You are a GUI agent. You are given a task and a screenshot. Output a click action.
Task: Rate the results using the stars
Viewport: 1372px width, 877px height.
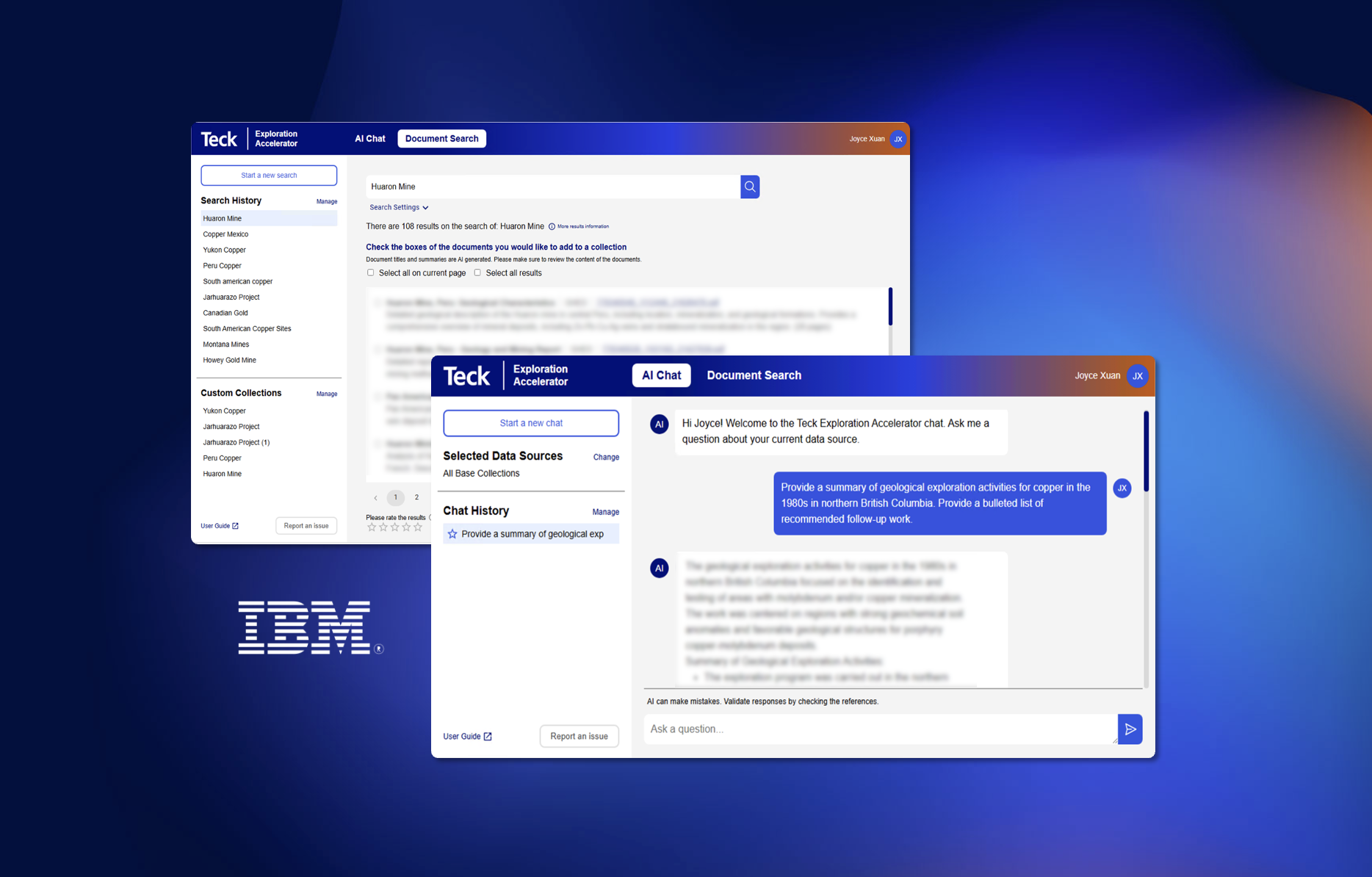394,527
